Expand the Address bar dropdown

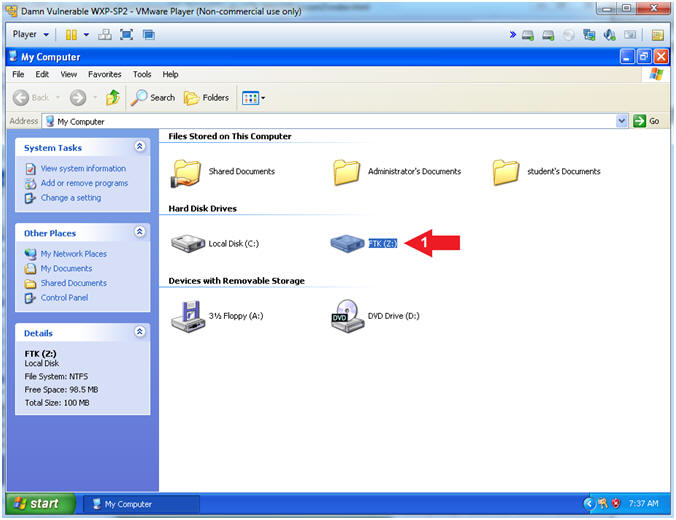pos(621,122)
